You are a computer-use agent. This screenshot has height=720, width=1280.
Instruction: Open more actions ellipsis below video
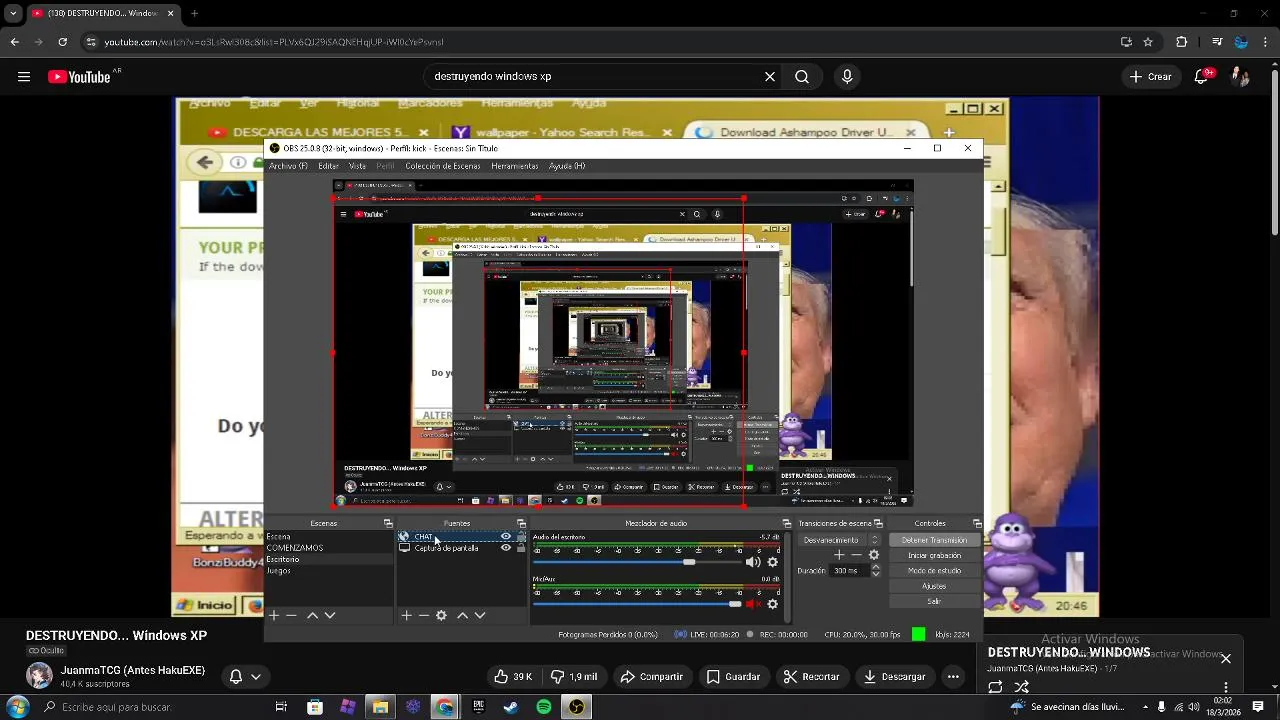953,677
